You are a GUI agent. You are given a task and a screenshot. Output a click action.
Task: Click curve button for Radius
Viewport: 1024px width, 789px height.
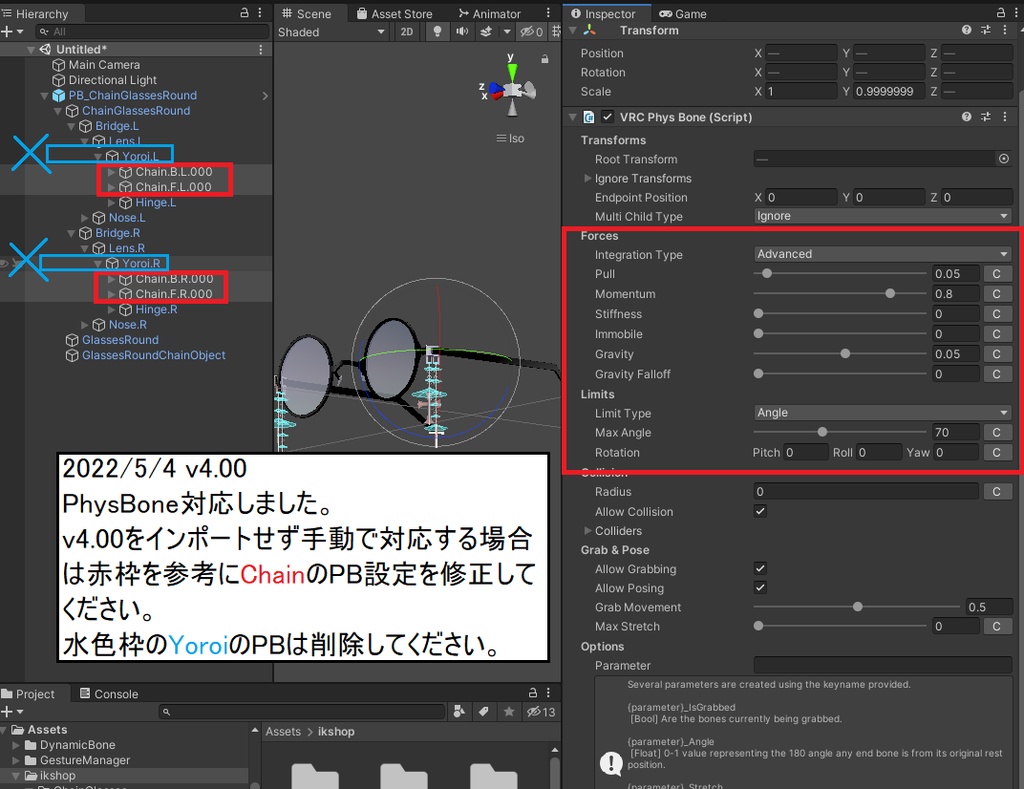click(x=997, y=491)
